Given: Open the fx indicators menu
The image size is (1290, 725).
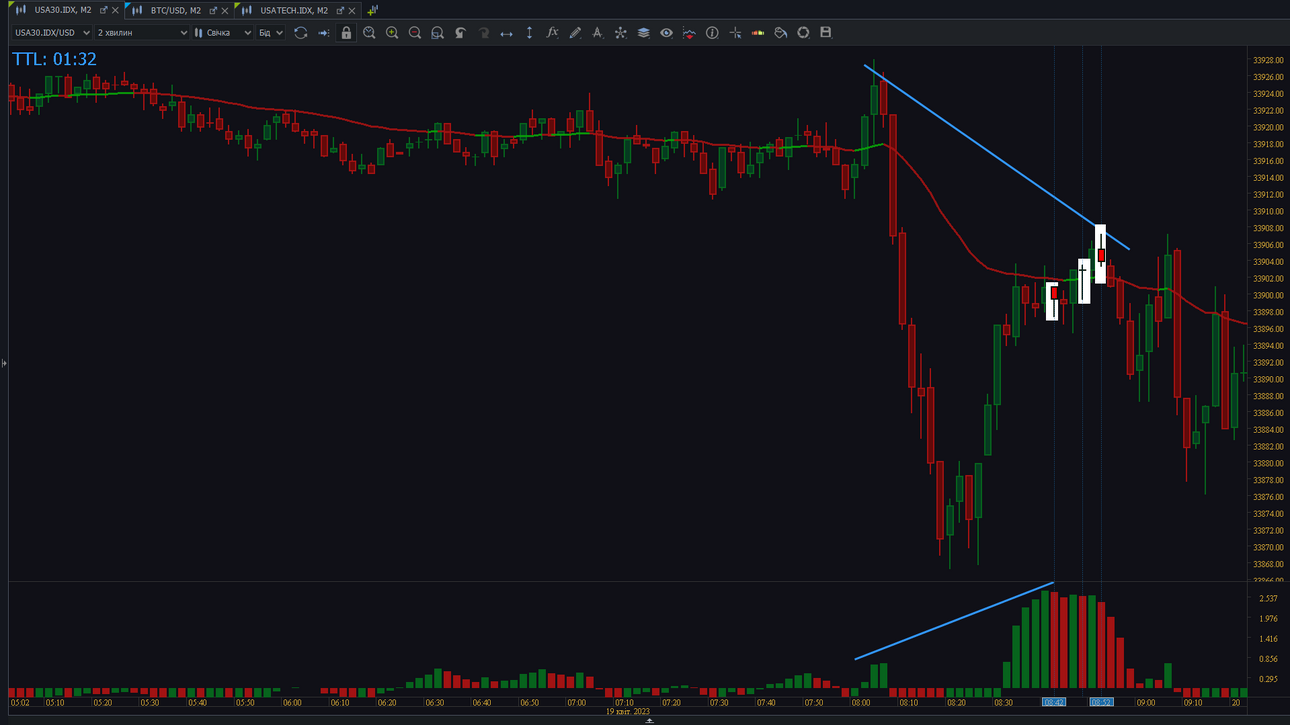Looking at the screenshot, I should point(552,33).
